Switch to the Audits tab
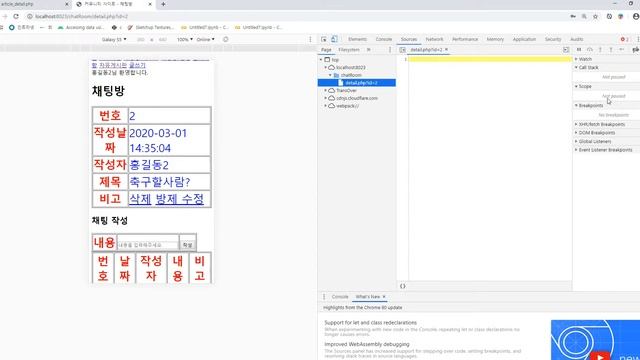The image size is (640, 360). 577,39
